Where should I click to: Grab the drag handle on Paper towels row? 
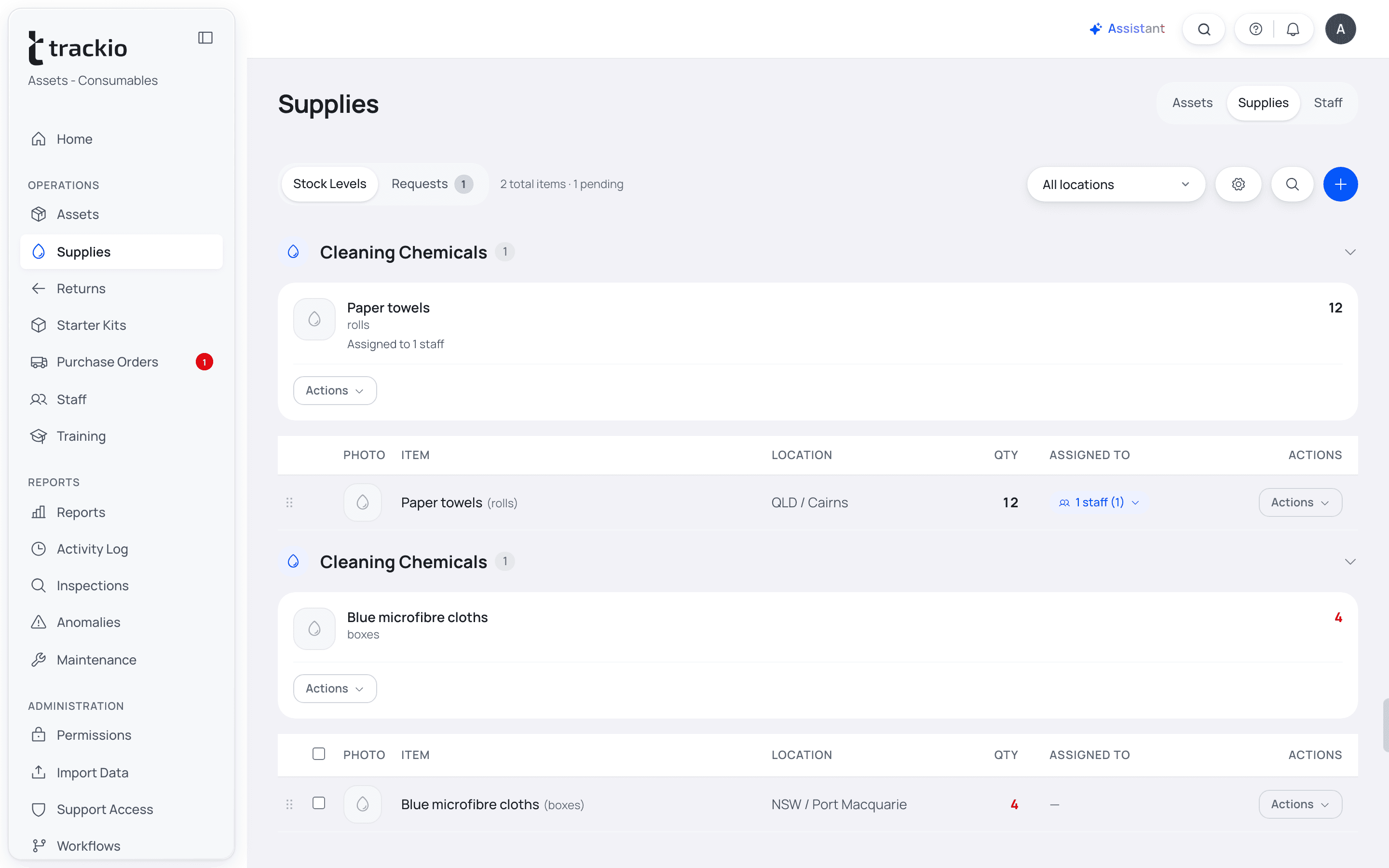289,502
